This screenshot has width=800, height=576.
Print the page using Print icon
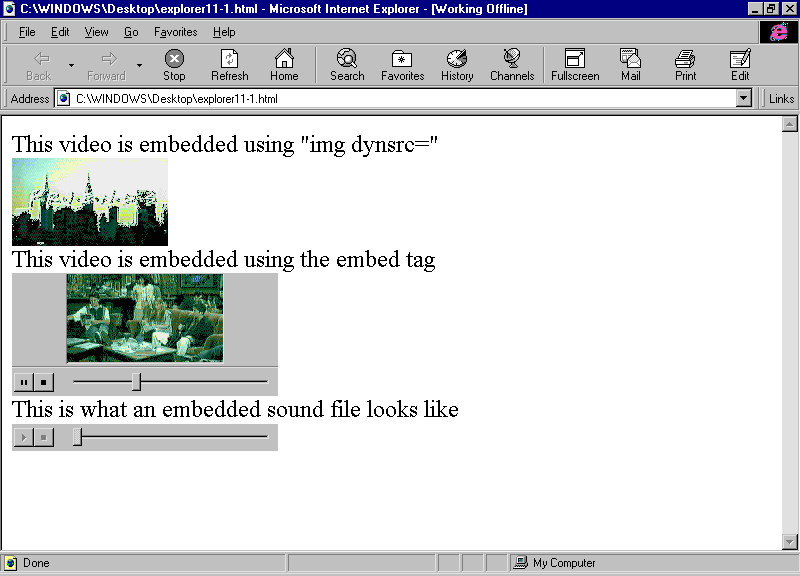pos(685,64)
